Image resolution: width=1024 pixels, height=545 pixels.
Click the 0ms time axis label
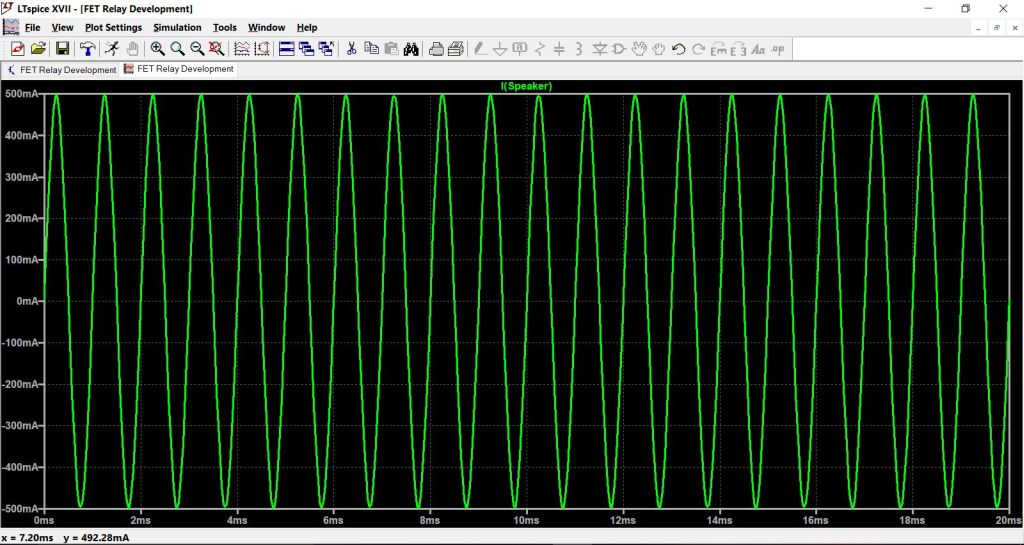tap(44, 520)
